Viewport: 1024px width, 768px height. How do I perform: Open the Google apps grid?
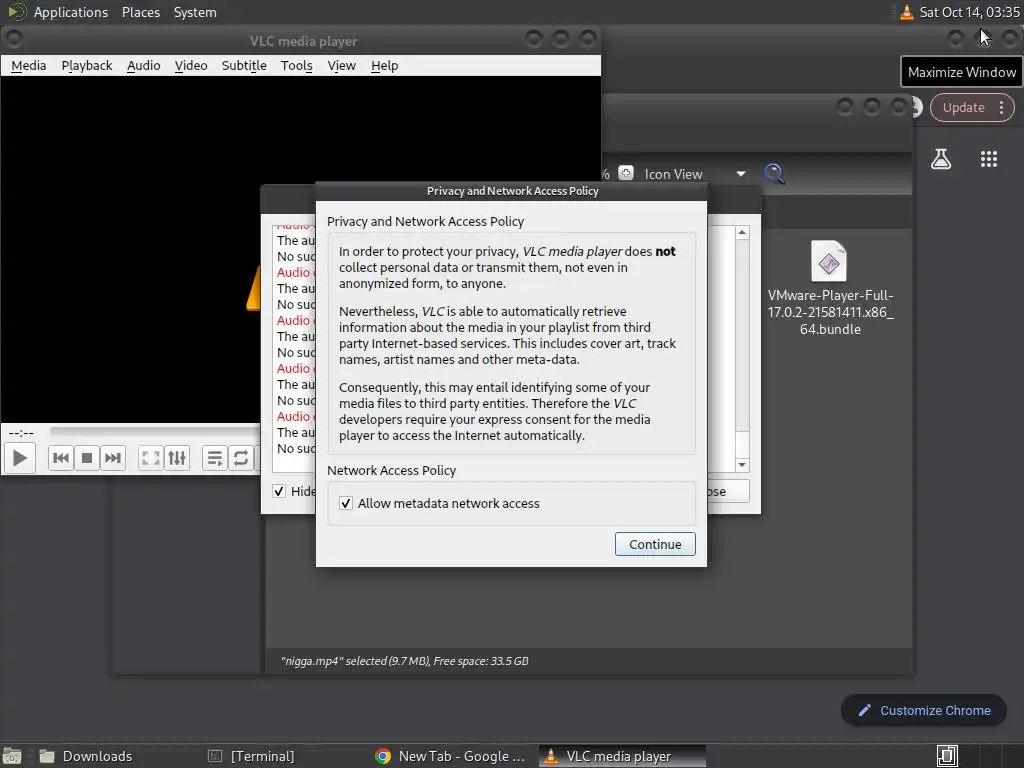[989, 159]
